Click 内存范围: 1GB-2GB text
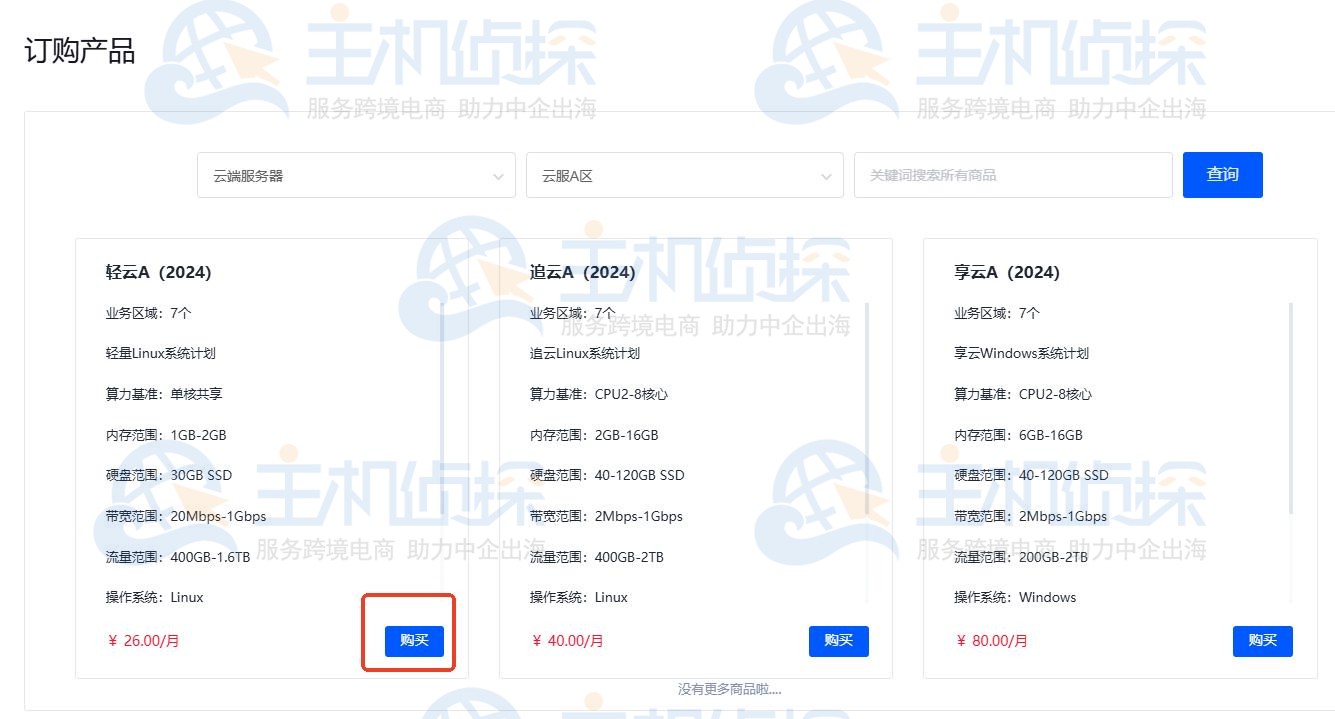The image size is (1335, 719). (166, 435)
